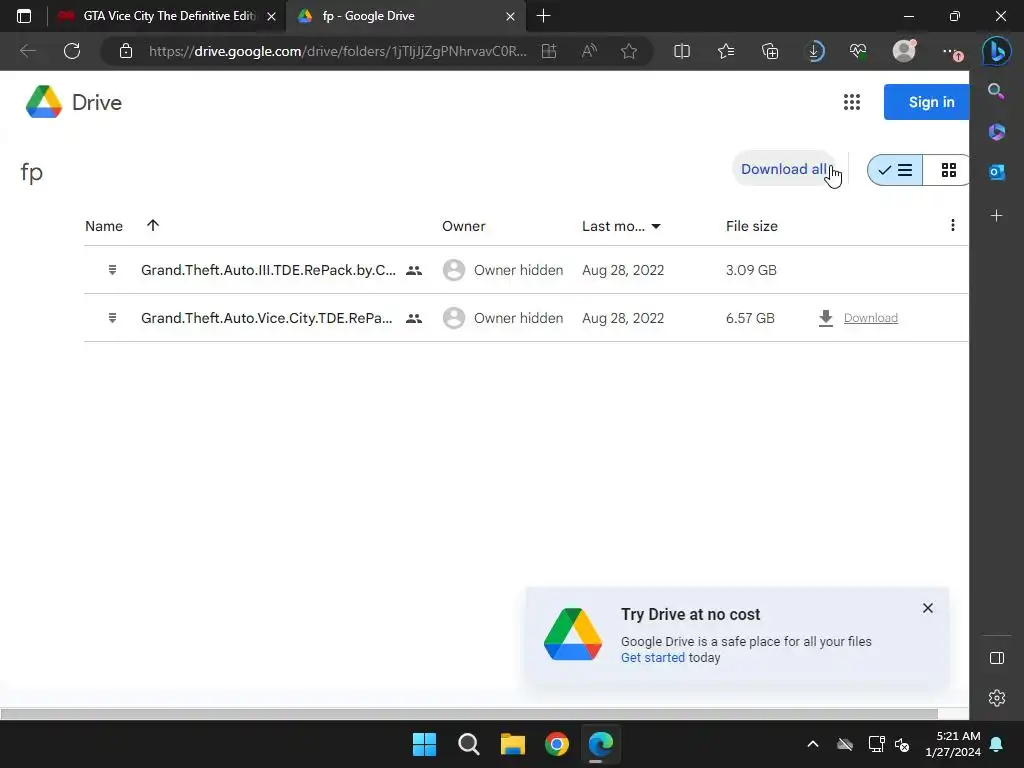Viewport: 1024px width, 768px height.
Task: Refresh the Google Drive page
Action: [x=72, y=51]
